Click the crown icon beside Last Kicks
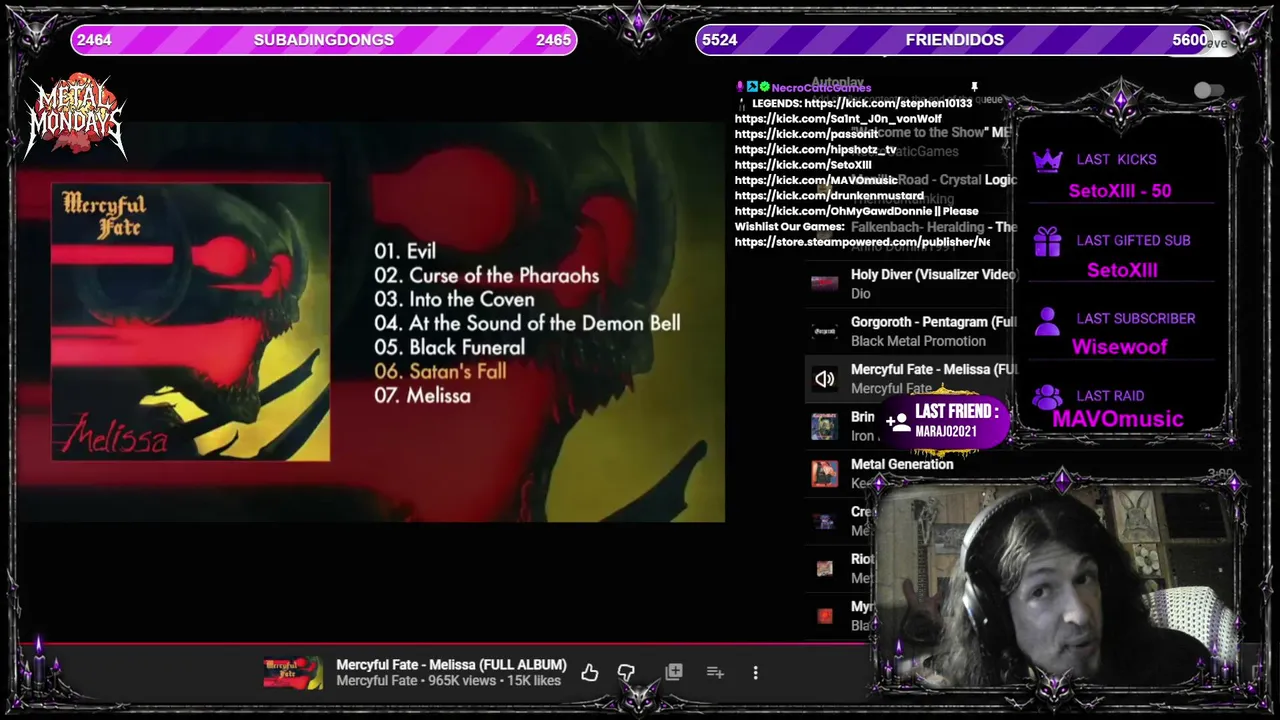 [x=1047, y=160]
